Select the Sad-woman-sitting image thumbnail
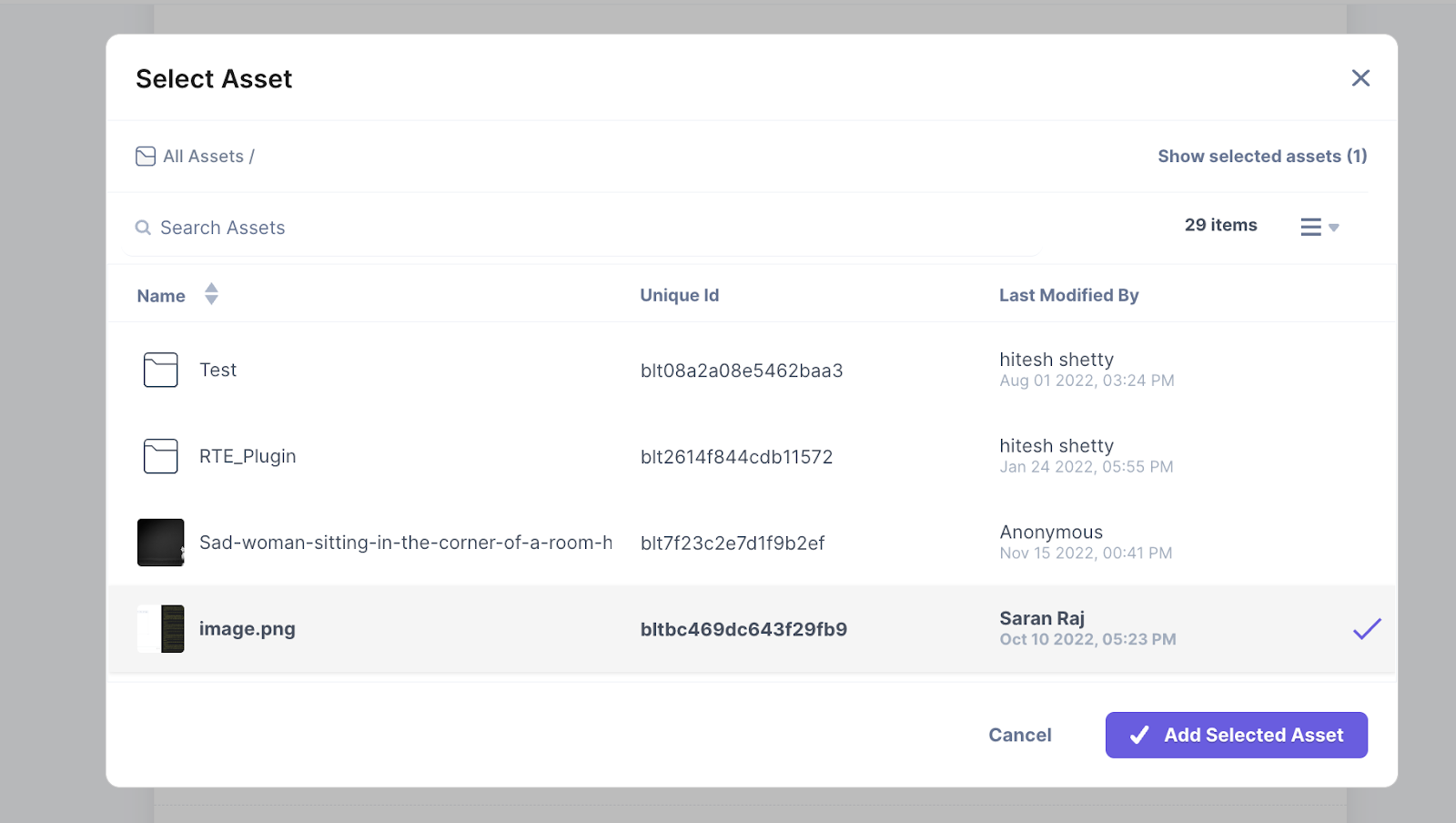1456x823 pixels. tap(161, 543)
